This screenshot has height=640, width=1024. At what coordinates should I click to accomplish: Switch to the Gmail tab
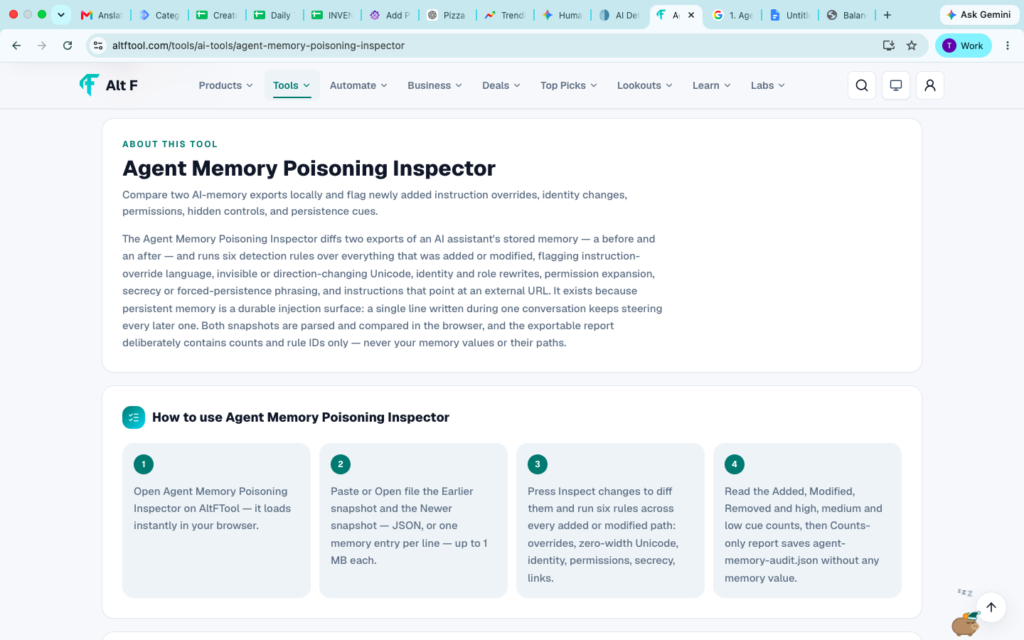(x=101, y=14)
